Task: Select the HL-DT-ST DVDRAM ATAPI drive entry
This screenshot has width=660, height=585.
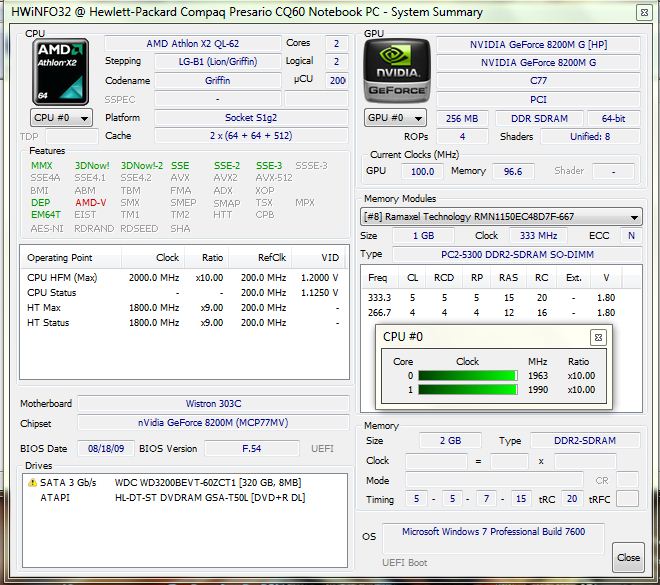Action: pos(185,497)
